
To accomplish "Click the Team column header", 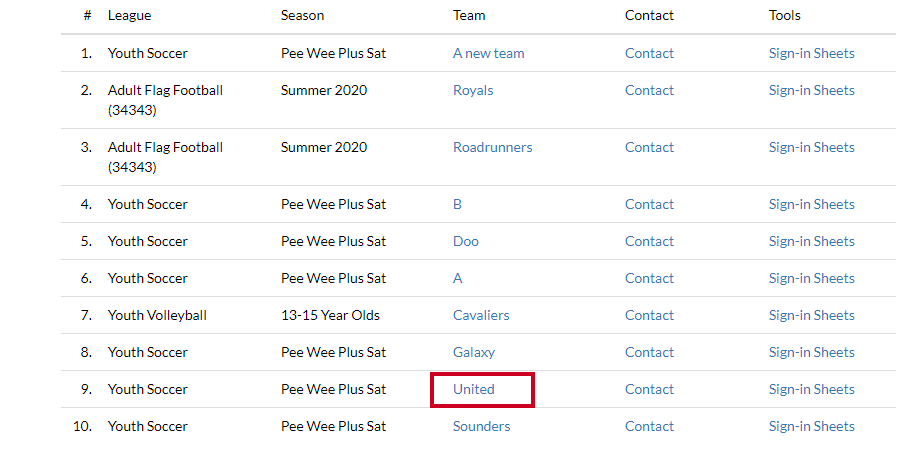I will (x=469, y=16).
